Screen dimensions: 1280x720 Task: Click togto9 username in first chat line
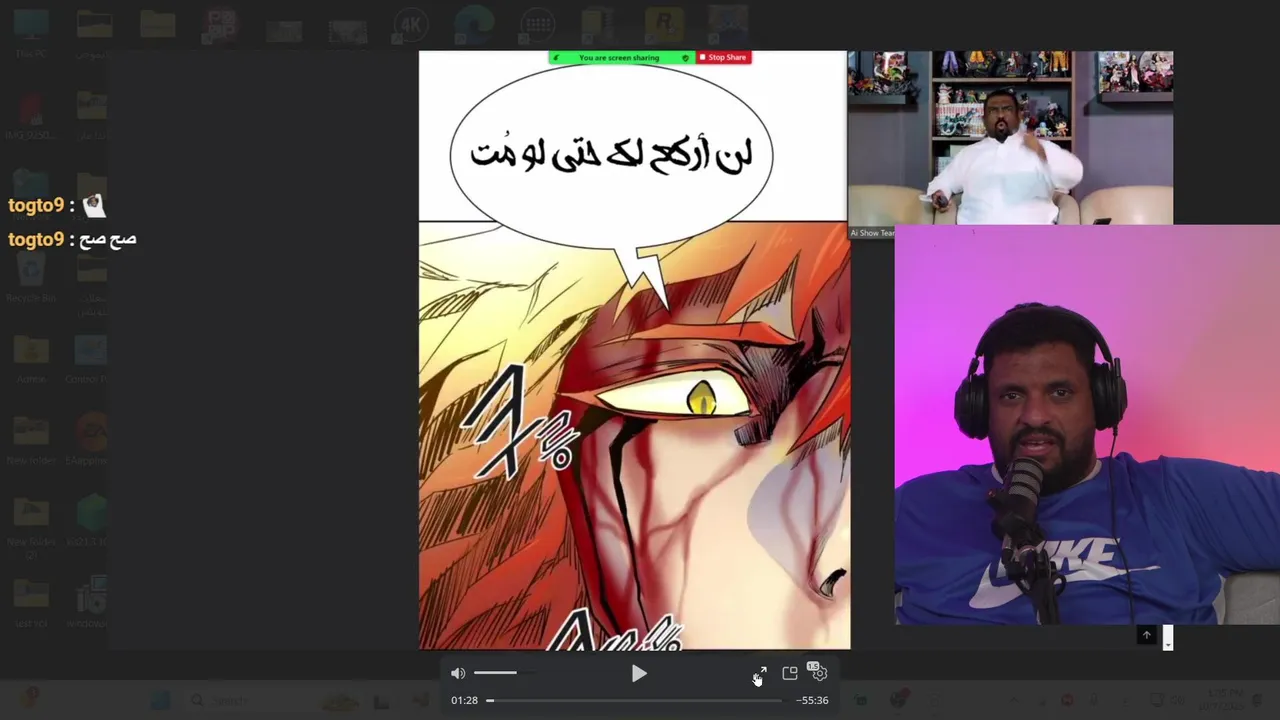click(36, 205)
